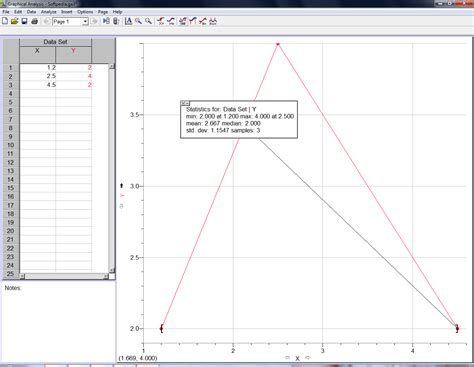The width and height of the screenshot is (474, 367).
Task: Select row header 3 in the table
Action: (x=11, y=85)
